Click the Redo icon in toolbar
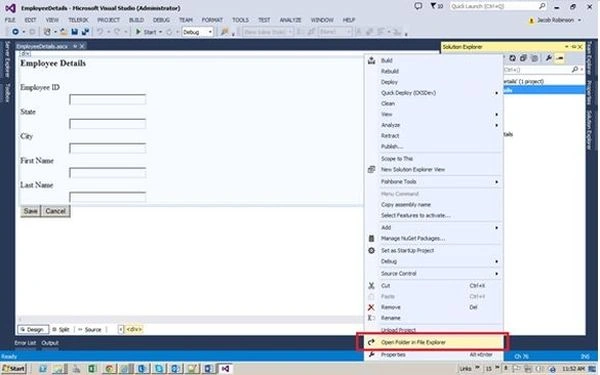This screenshot has height=375, width=600. point(117,32)
